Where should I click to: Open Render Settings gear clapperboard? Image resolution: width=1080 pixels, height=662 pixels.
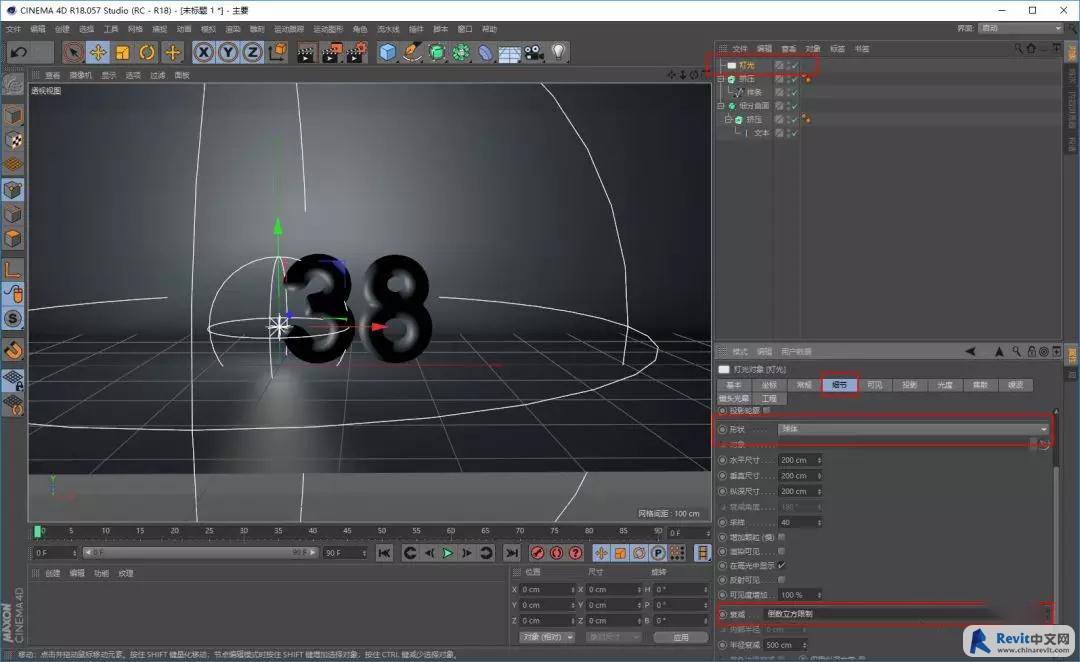[x=356, y=52]
